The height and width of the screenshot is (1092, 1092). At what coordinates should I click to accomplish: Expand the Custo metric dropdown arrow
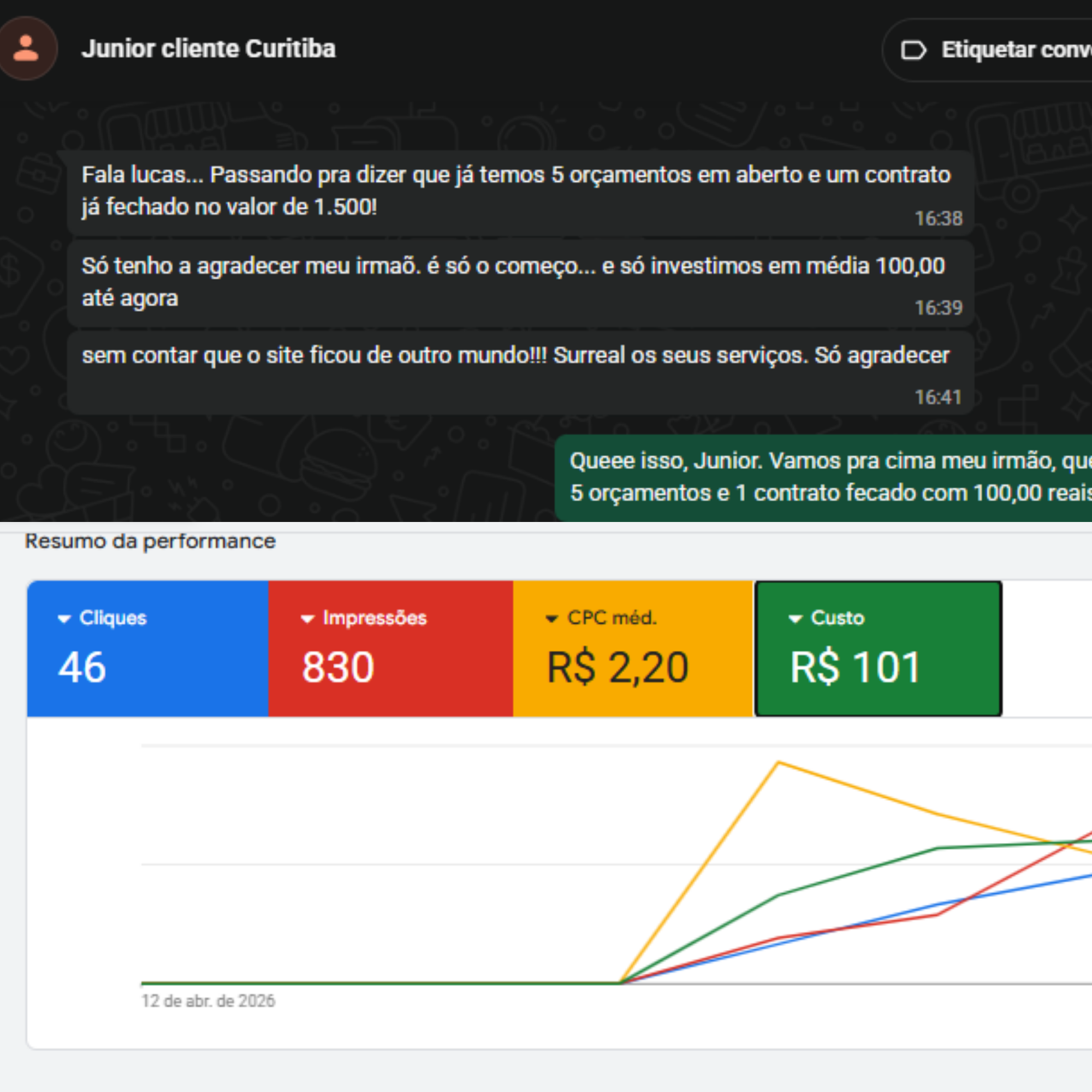(x=796, y=619)
